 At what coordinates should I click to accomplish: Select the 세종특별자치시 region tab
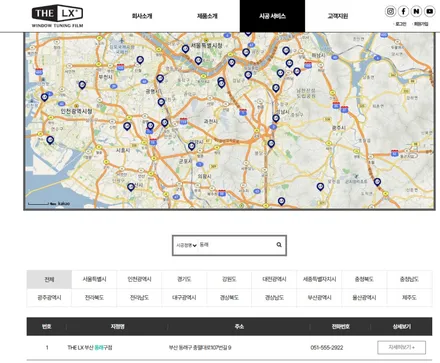319,279
